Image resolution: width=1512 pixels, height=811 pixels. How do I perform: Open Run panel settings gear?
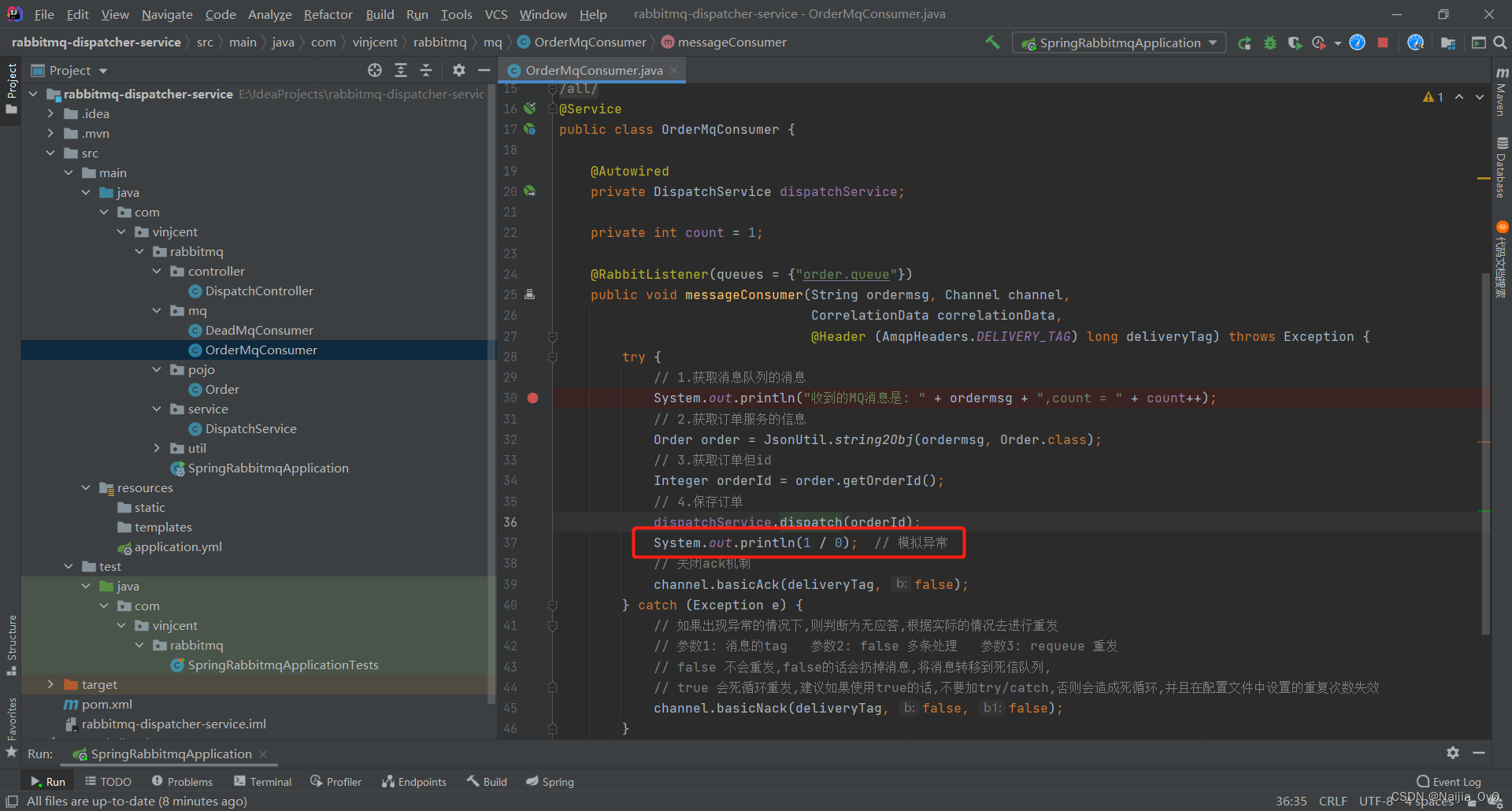click(x=1453, y=753)
